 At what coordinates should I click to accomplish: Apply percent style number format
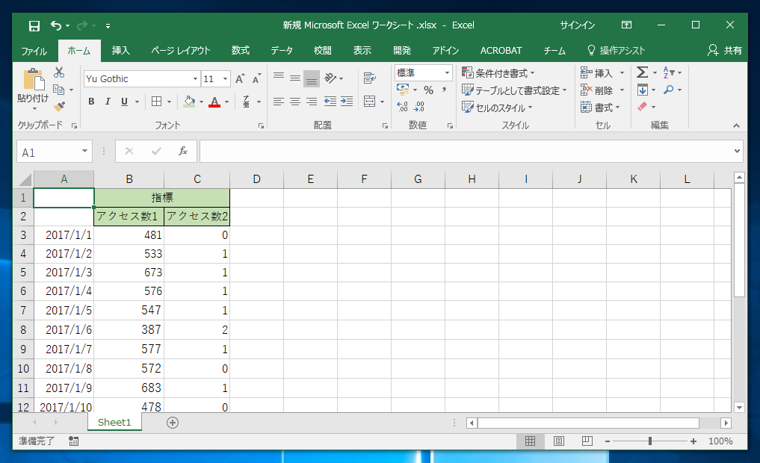[428, 90]
